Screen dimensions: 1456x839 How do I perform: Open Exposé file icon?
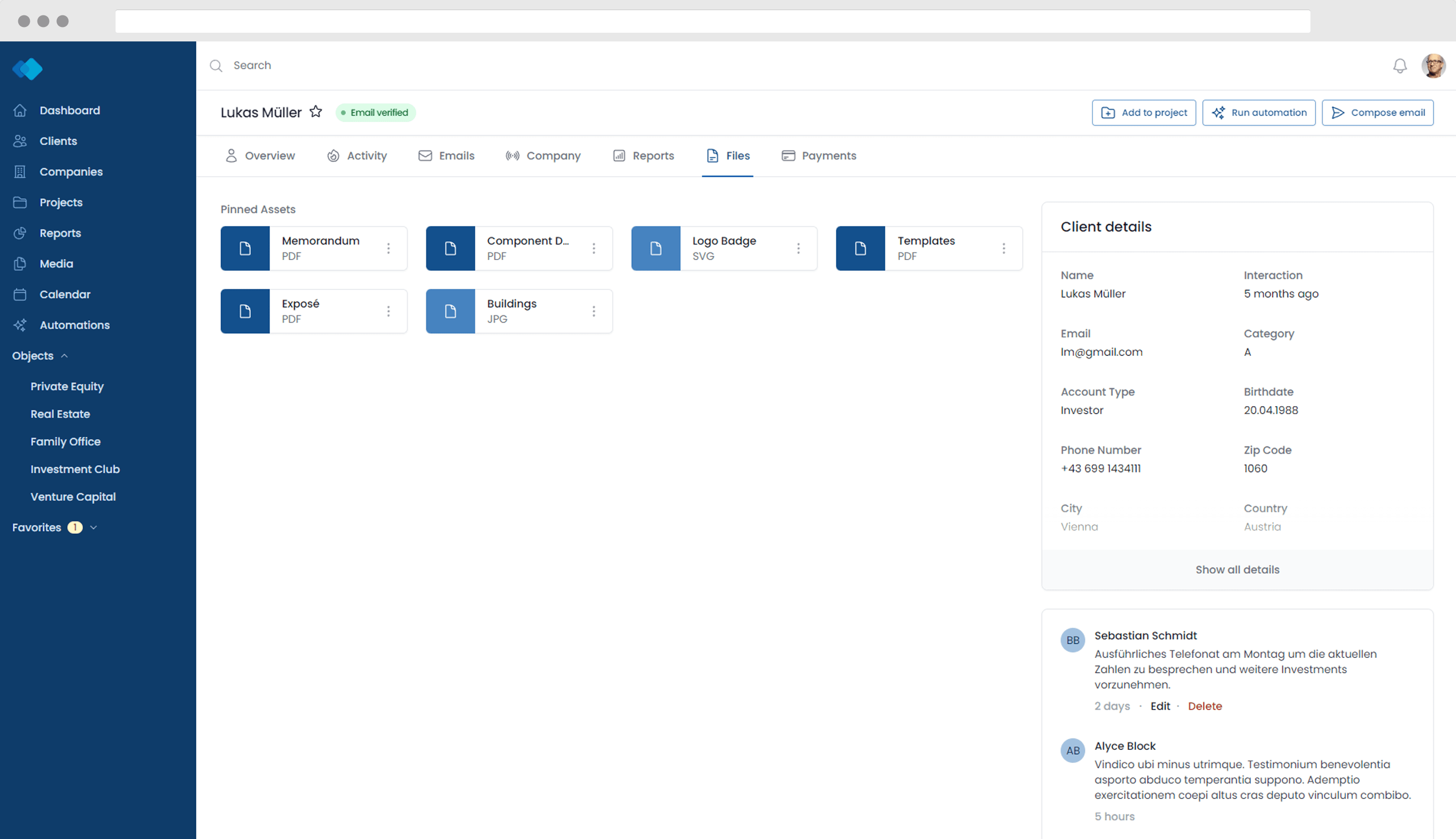click(x=246, y=311)
